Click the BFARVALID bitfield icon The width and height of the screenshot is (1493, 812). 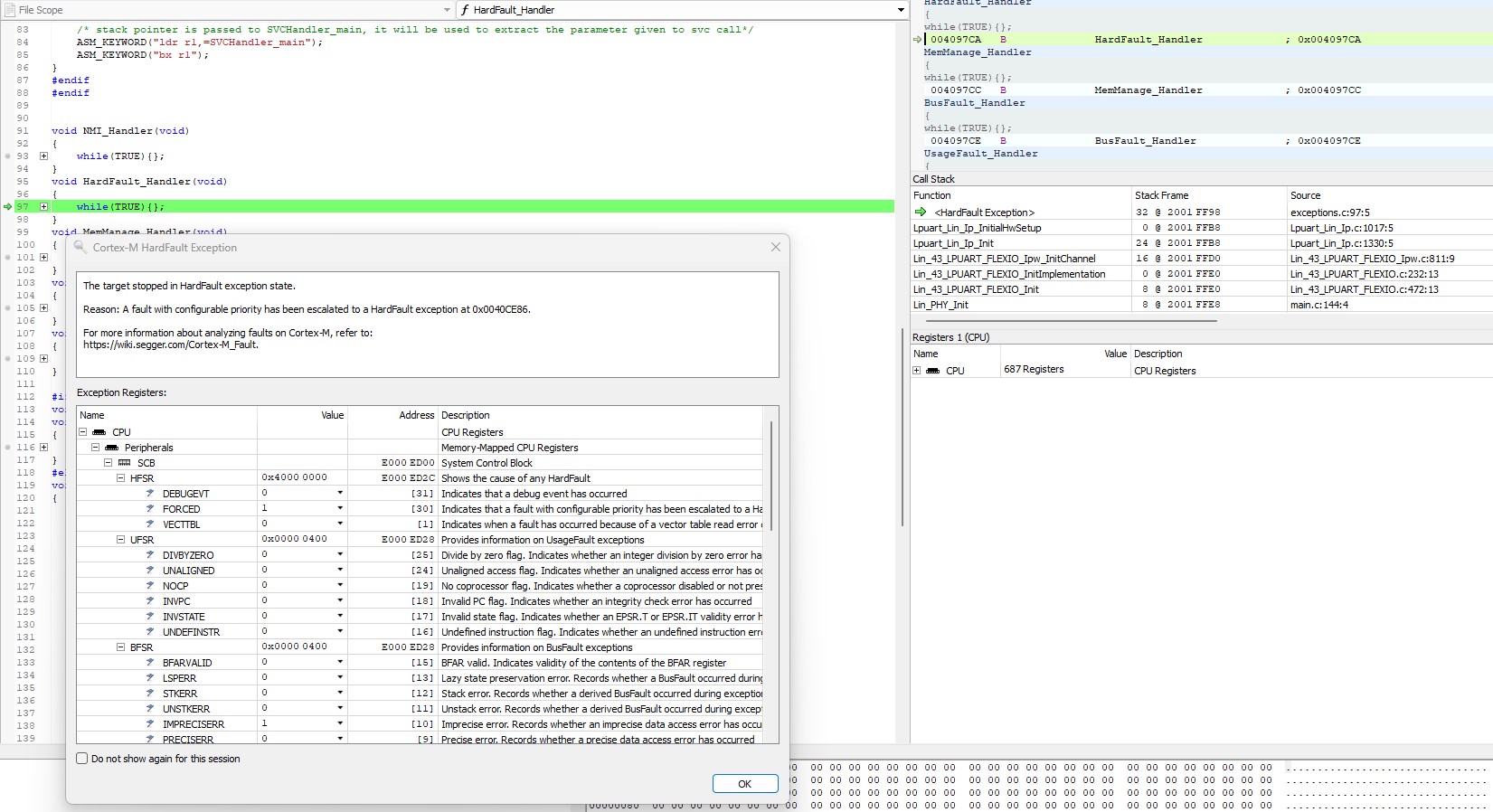[150, 663]
